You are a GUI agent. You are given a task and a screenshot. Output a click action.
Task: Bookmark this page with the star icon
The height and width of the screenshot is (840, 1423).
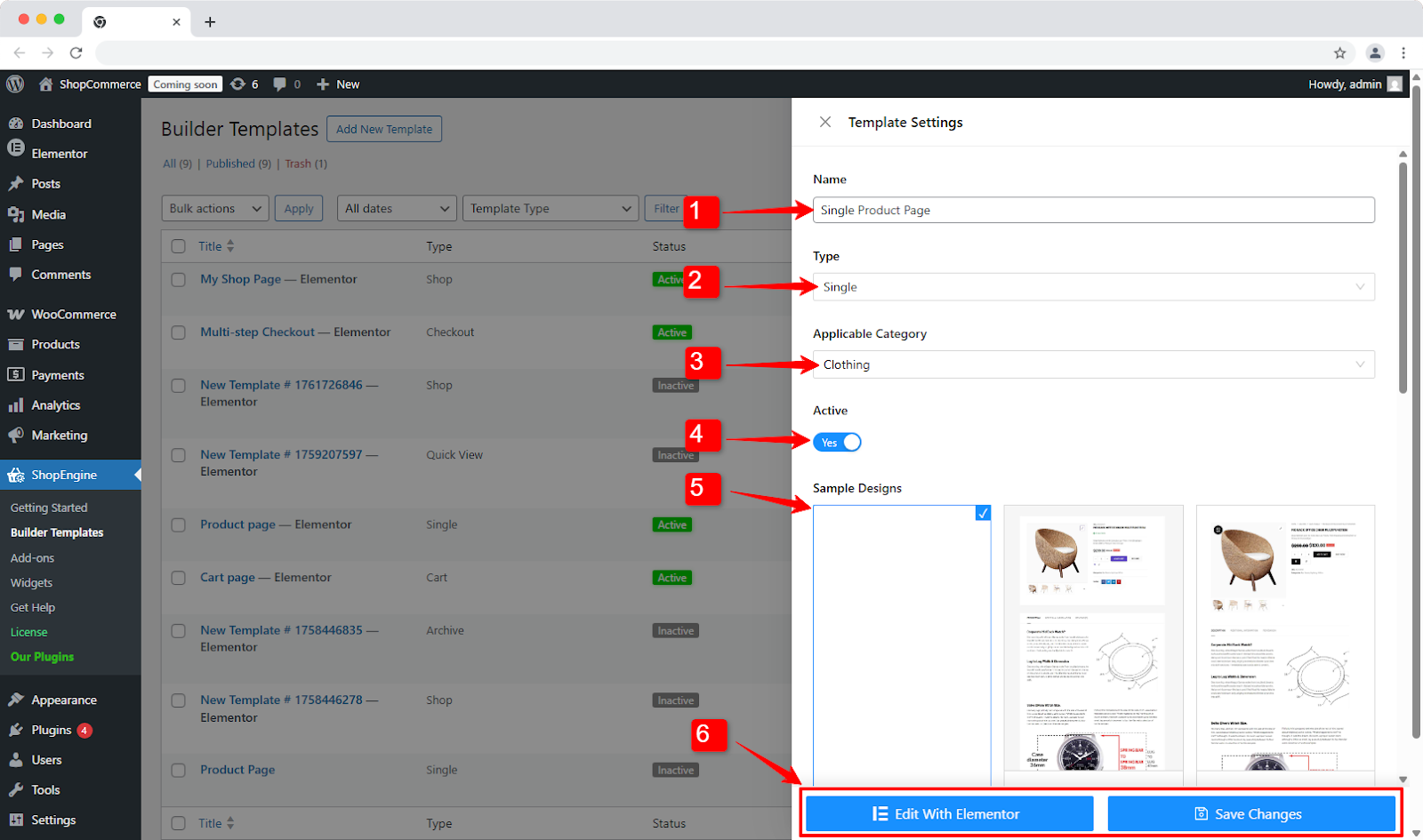(x=1339, y=52)
